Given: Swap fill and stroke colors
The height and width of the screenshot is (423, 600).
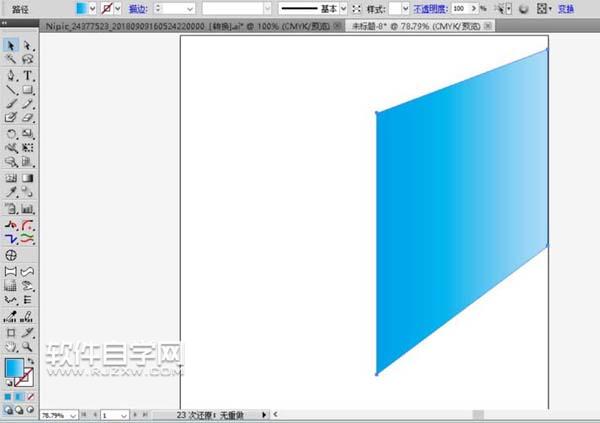Looking at the screenshot, I should click(31, 361).
